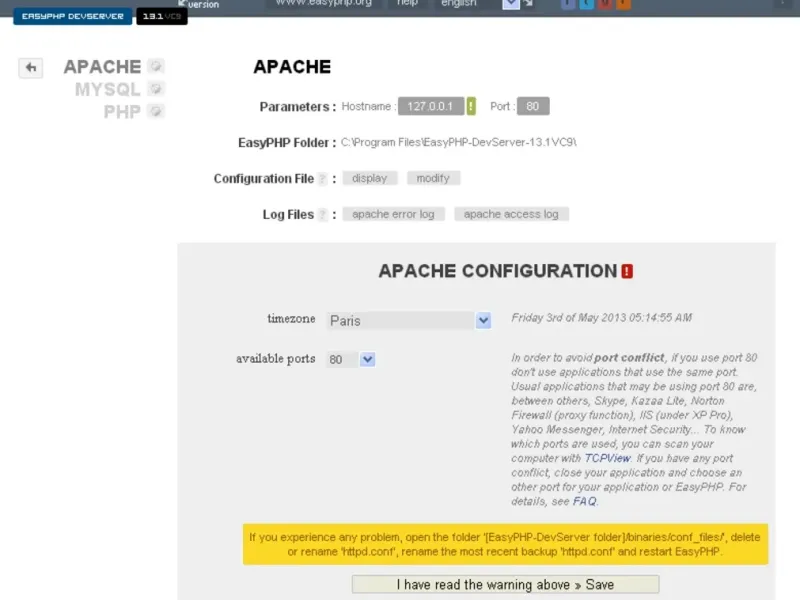
Task: Click the icon next to PHP in sidebar
Action: coord(156,111)
